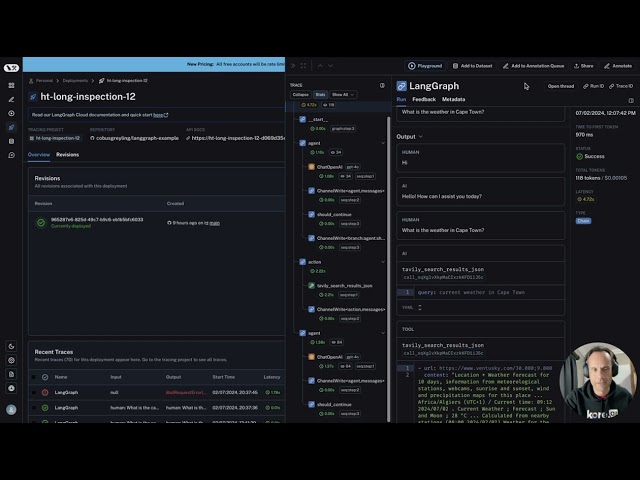Sort by the Start Time column header
This screenshot has height=480, width=640.
[223, 377]
